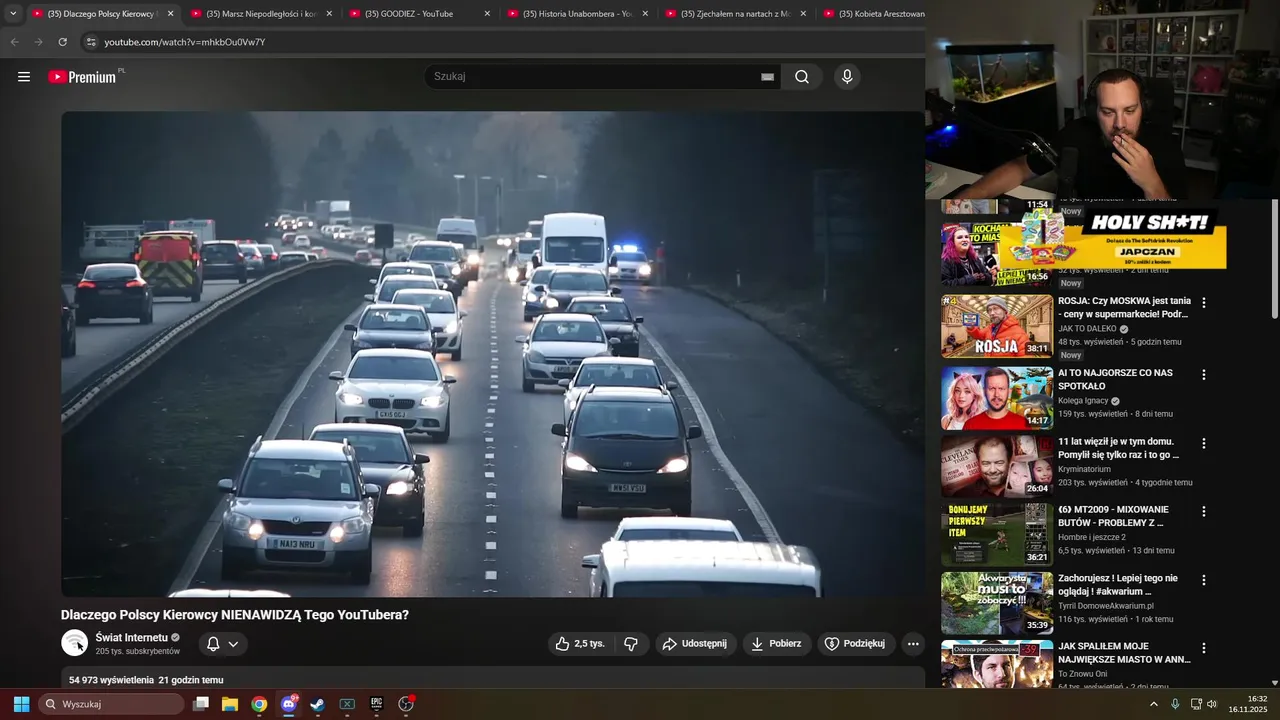Click the taskbar Wyszukaj search box
The image size is (1280, 720).
point(112,704)
